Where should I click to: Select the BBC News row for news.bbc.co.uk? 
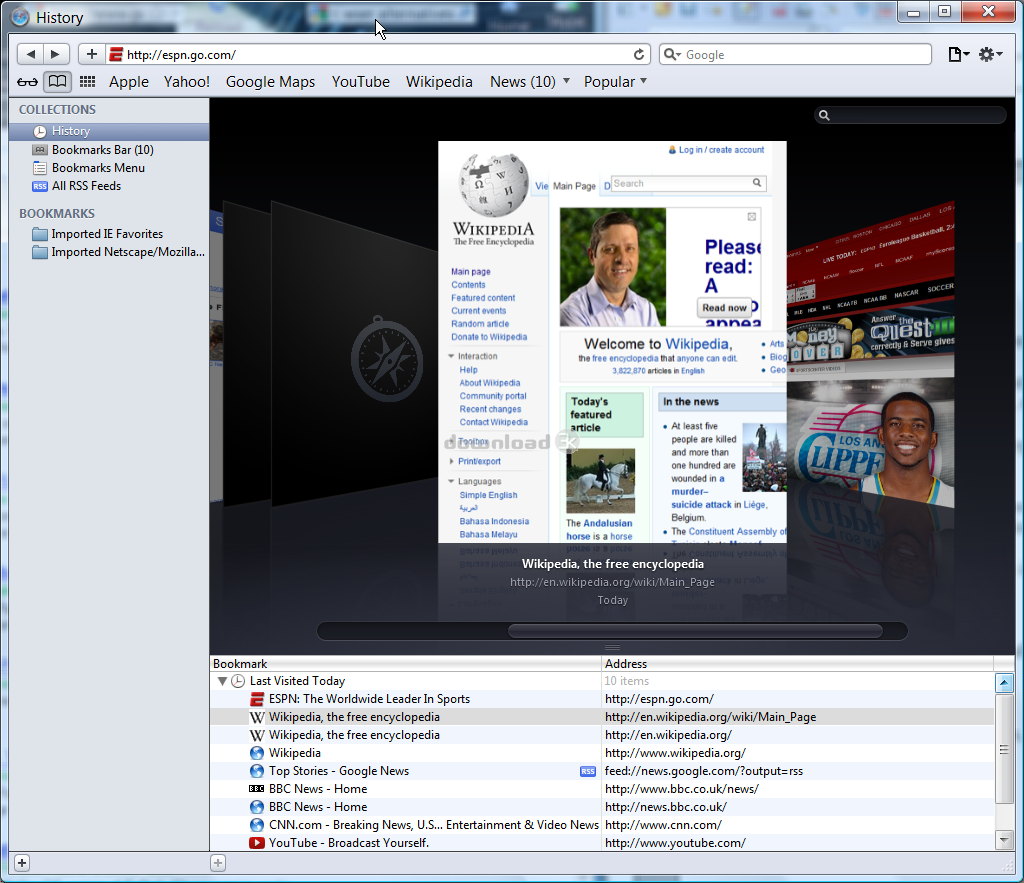click(601, 807)
